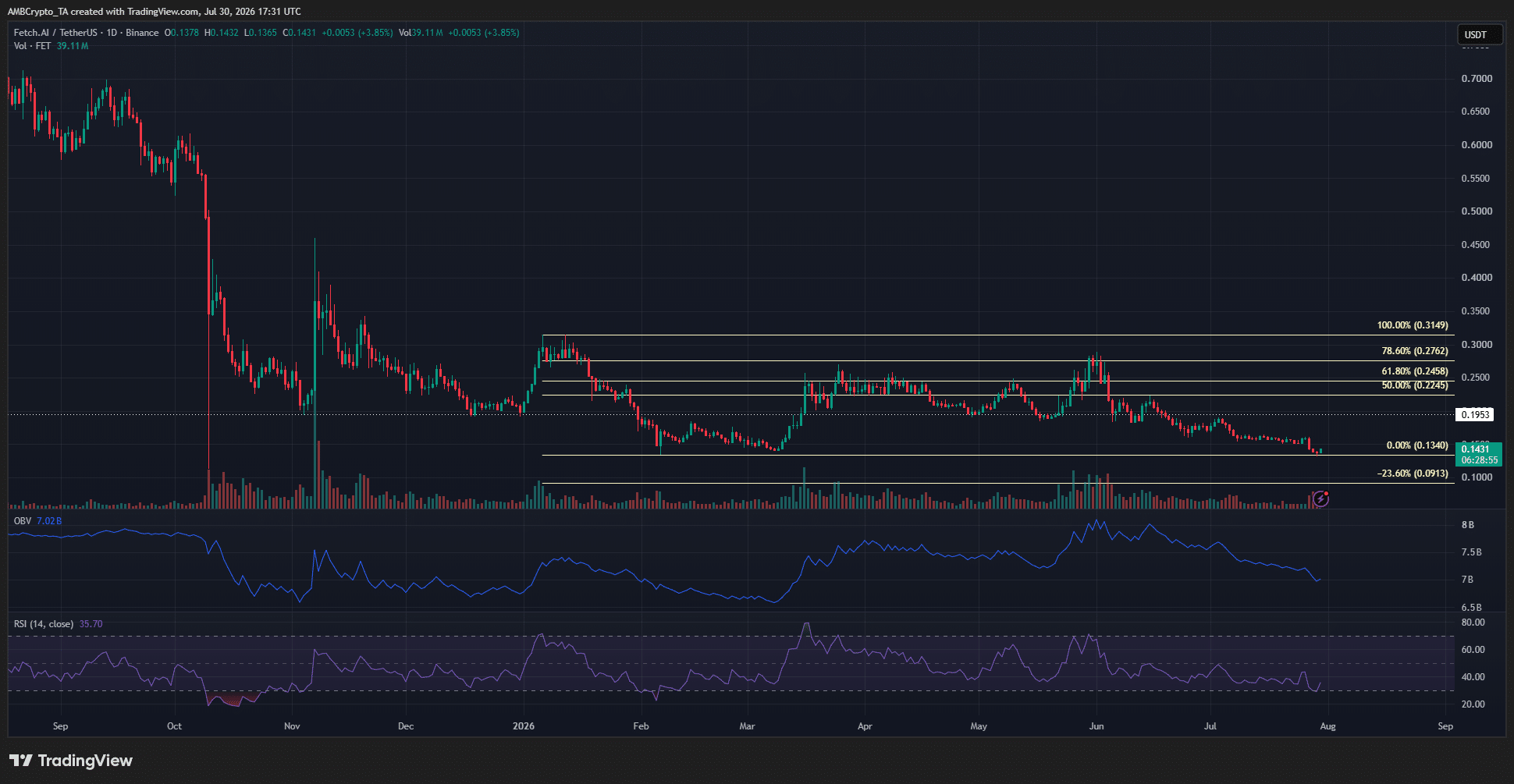The image size is (1514, 784).
Task: Click the lightning bolt event icon
Action: point(1320,498)
